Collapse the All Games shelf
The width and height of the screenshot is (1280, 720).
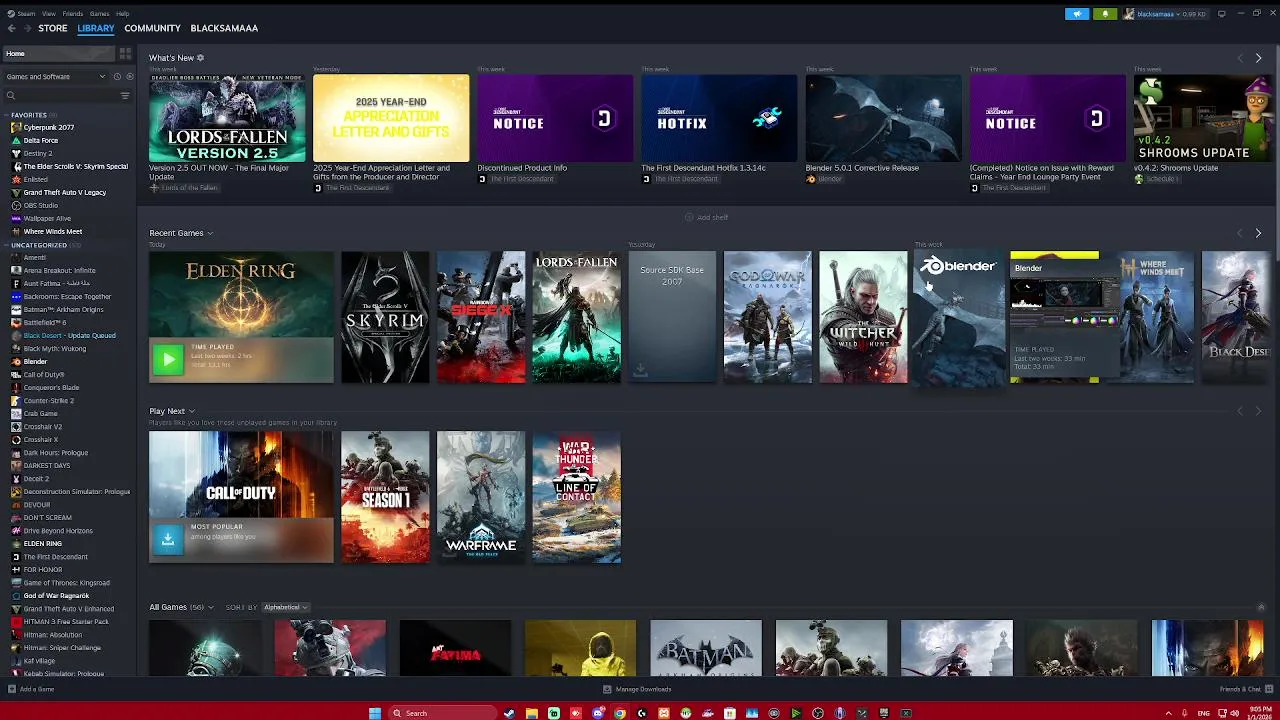click(1260, 607)
